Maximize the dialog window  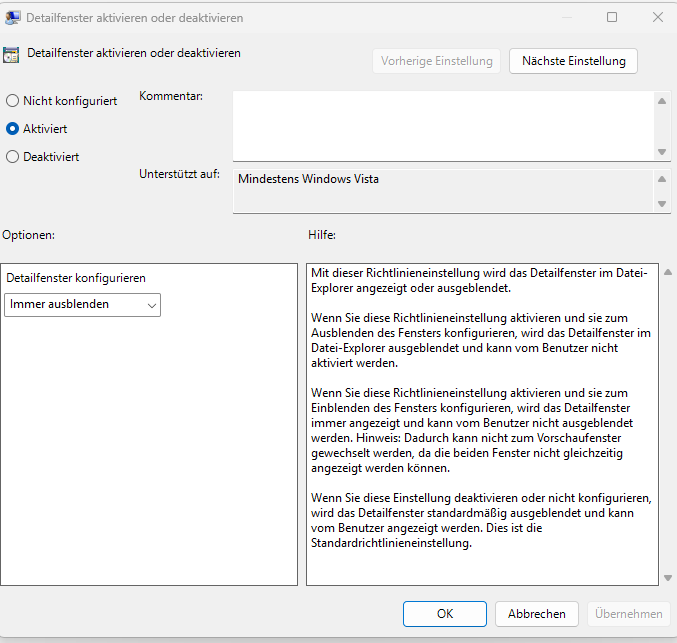612,17
